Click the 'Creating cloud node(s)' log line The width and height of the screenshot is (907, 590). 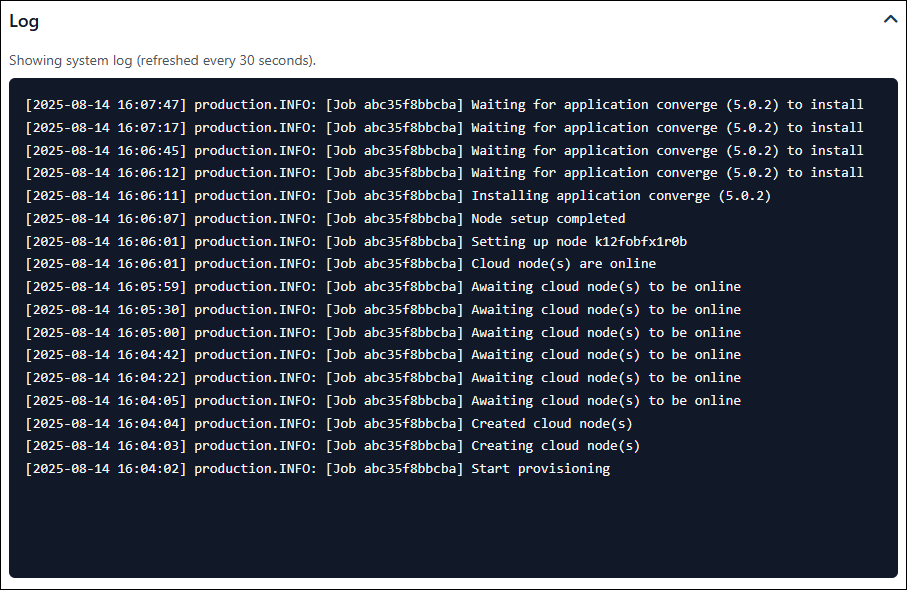coord(333,446)
